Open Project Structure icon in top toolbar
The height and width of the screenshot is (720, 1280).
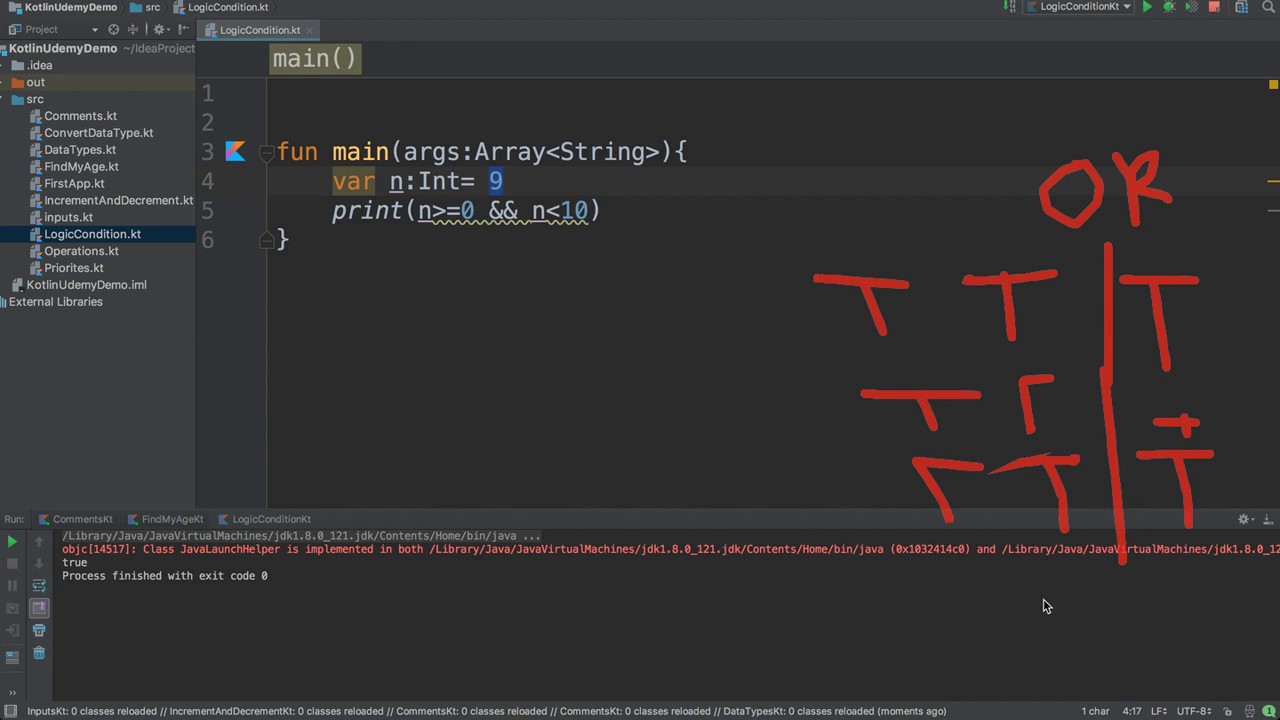(1242, 7)
